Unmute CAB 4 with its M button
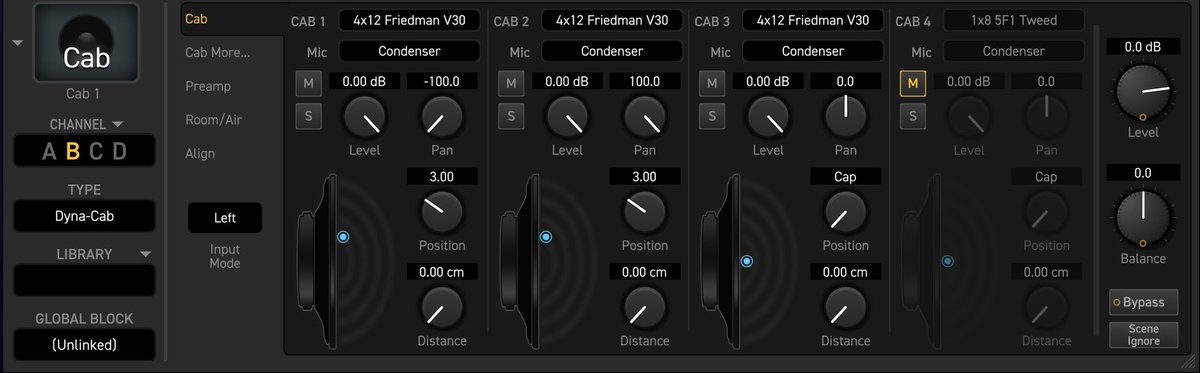This screenshot has height=373, width=1200. [913, 84]
